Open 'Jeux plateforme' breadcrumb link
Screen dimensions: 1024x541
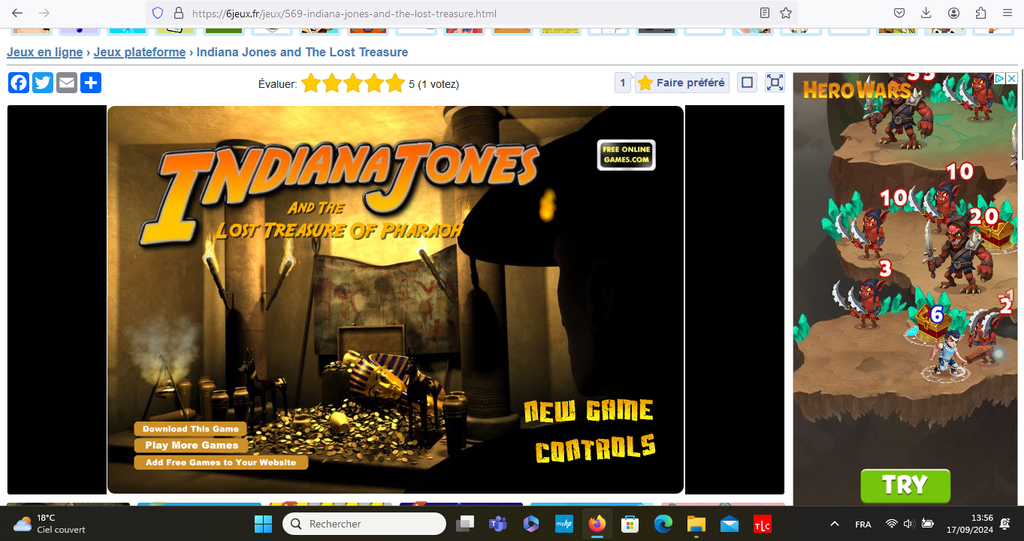click(140, 52)
